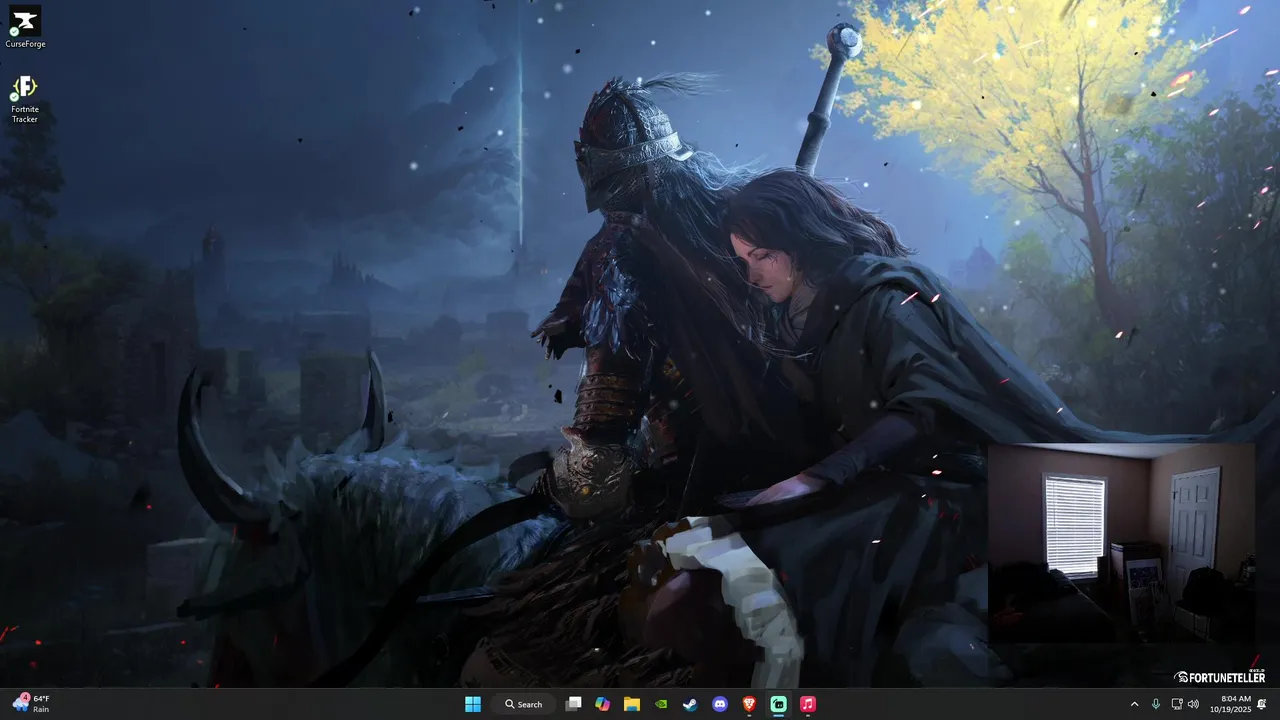Viewport: 1280px width, 720px height.
Task: Open Brave browser from the taskbar
Action: click(749, 704)
